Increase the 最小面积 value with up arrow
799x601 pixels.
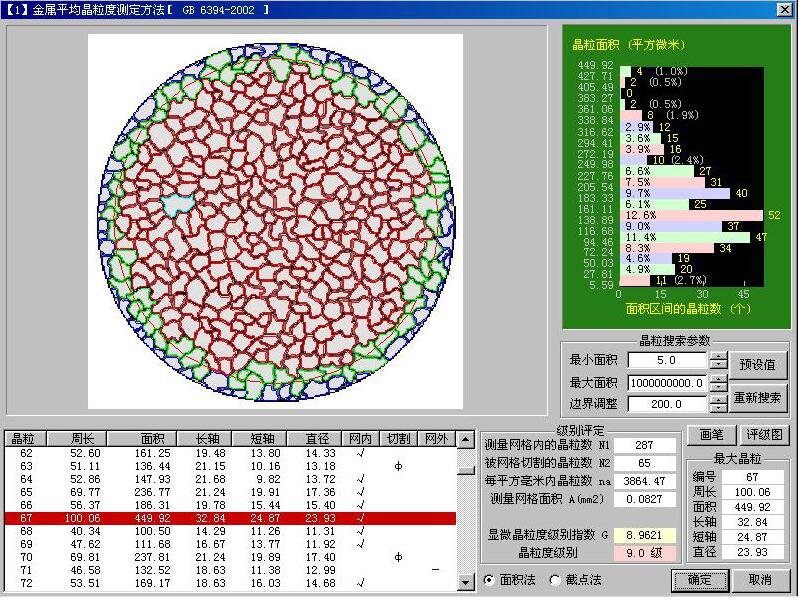718,356
